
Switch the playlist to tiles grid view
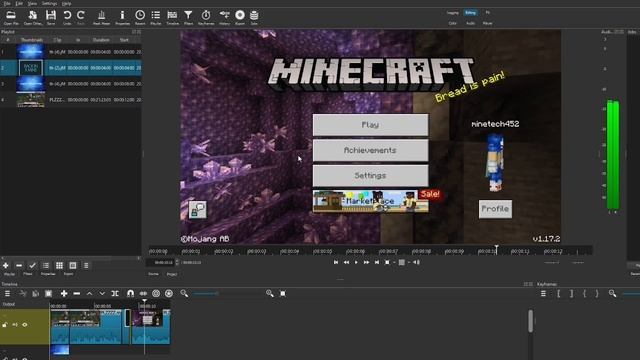tap(59, 266)
